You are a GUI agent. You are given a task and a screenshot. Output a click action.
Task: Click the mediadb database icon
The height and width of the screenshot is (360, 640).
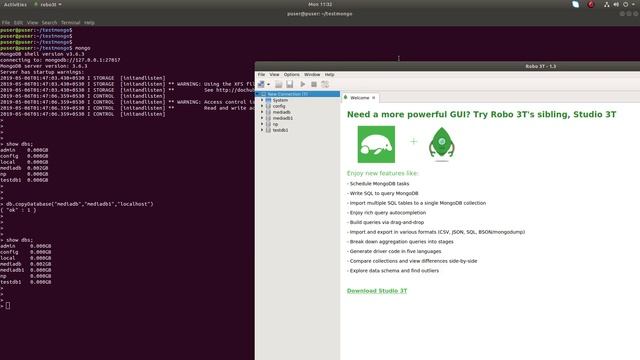268,112
